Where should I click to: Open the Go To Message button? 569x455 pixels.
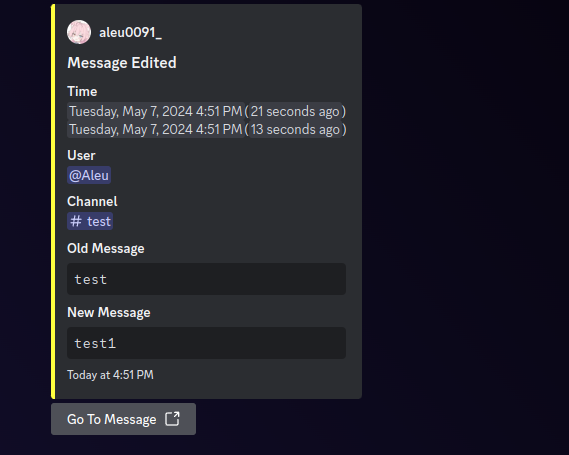click(123, 419)
